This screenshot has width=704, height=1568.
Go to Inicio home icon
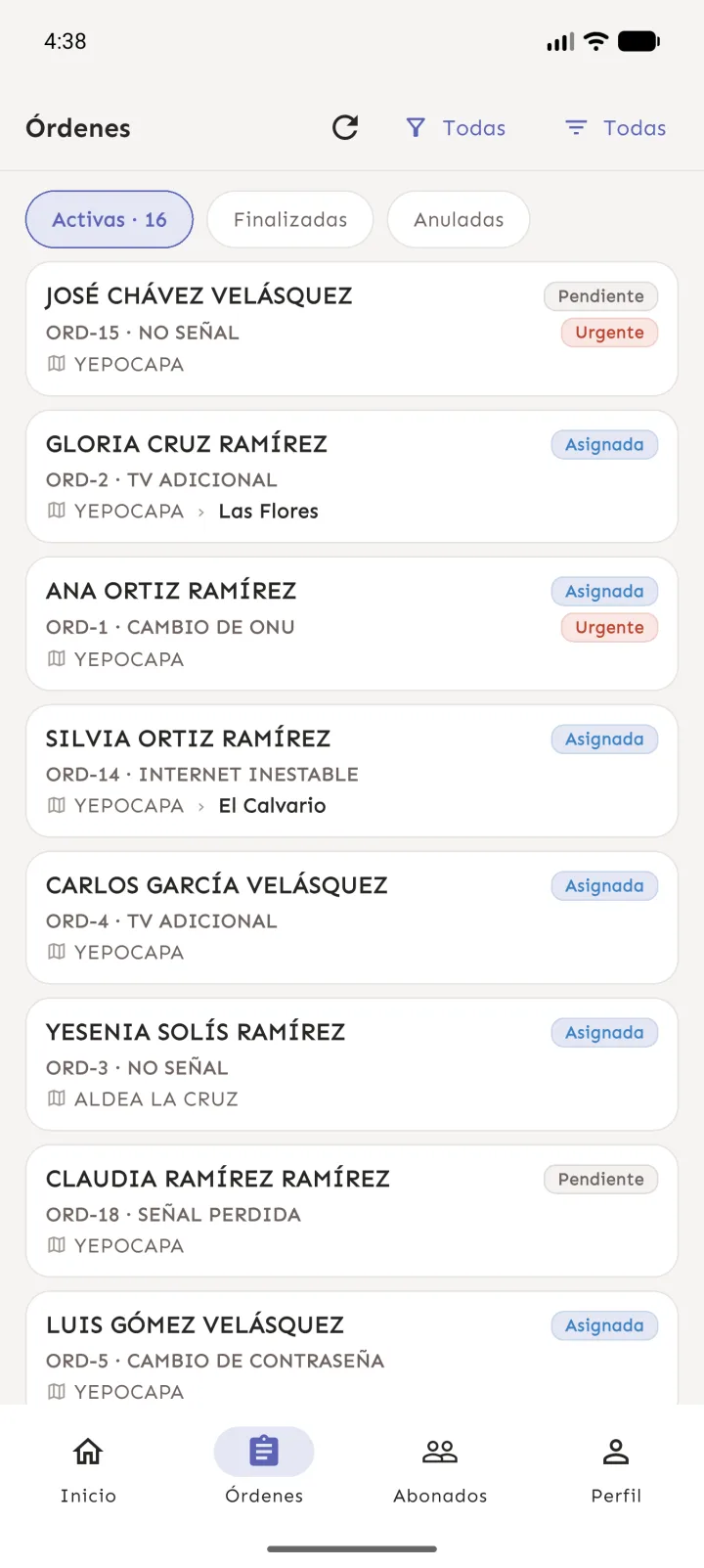(88, 1451)
